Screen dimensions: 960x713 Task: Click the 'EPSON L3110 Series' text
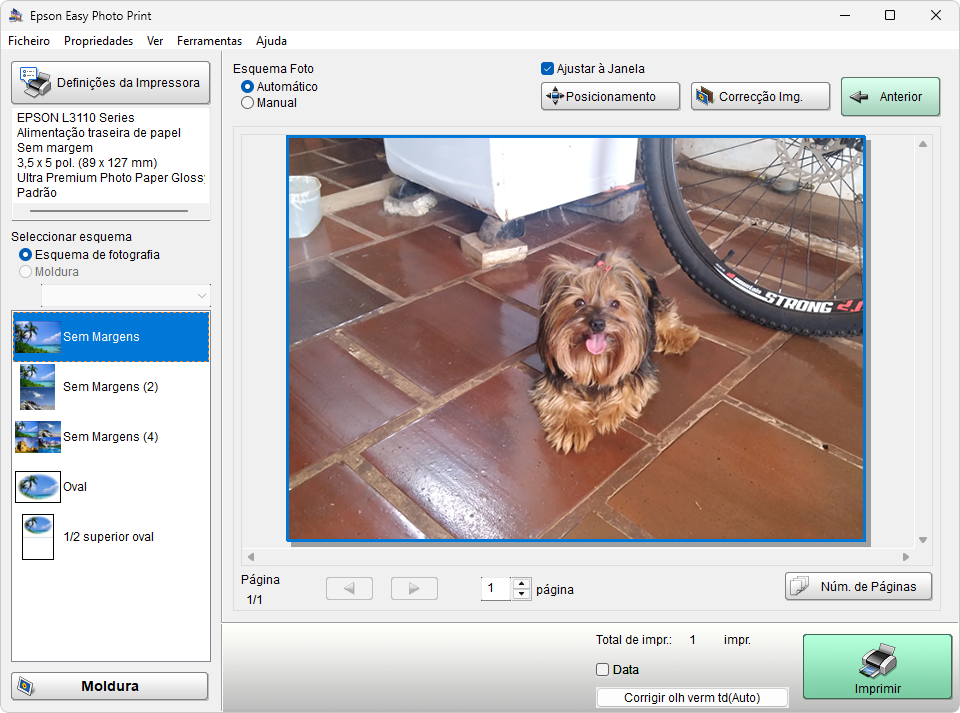(75, 118)
